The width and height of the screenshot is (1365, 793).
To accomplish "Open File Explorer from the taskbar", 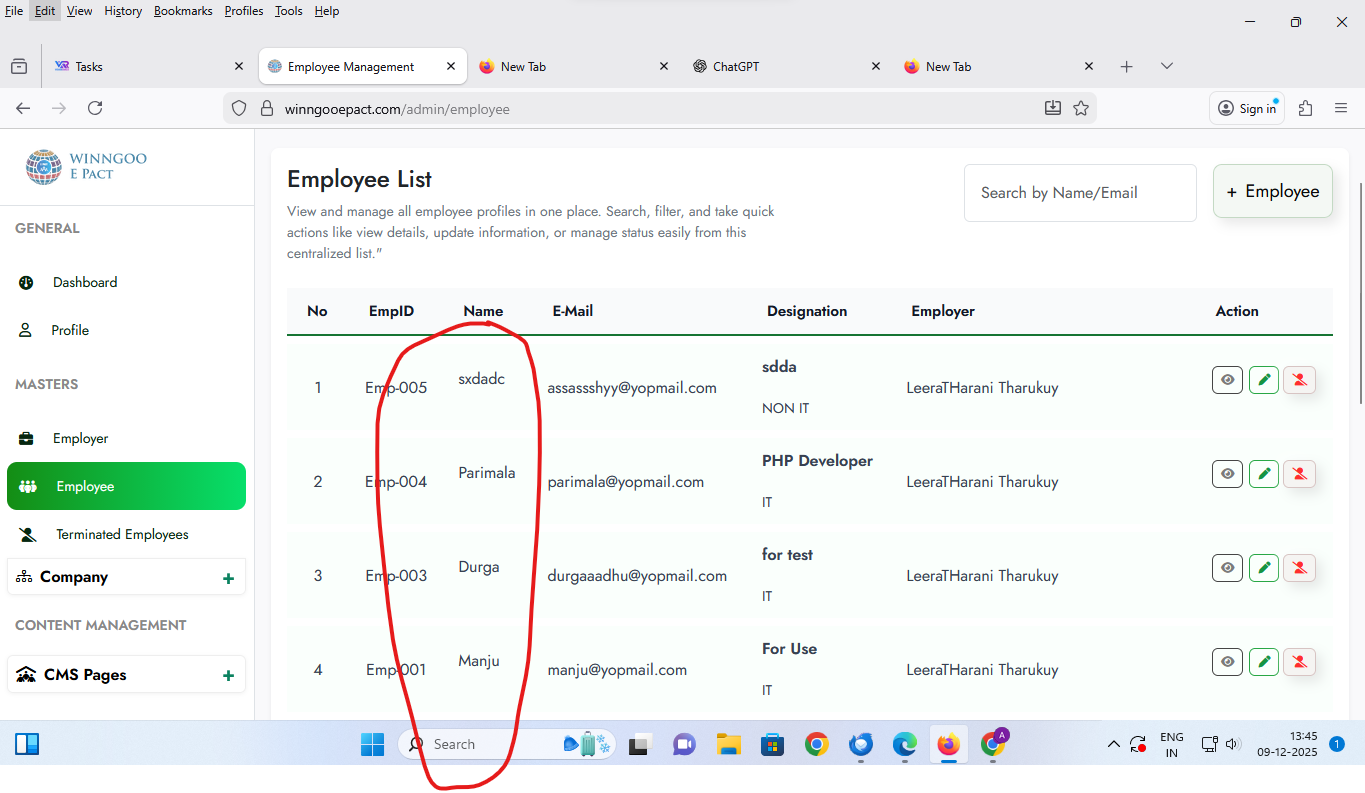I will (x=728, y=744).
